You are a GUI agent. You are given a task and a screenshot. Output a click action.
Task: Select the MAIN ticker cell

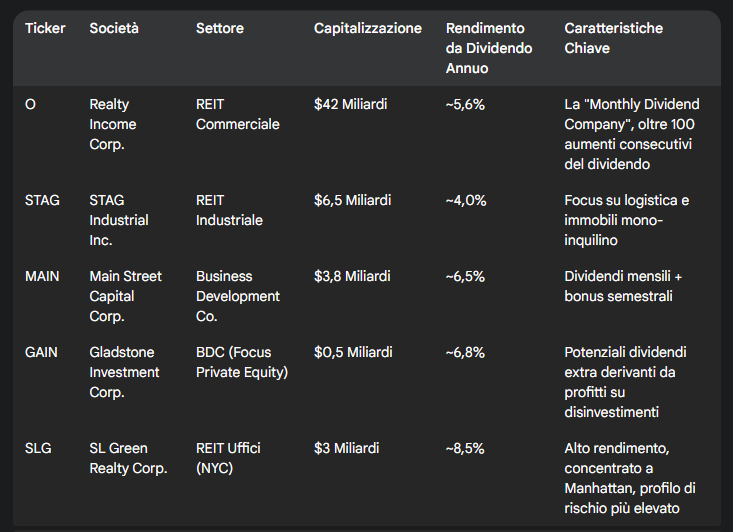[43, 276]
